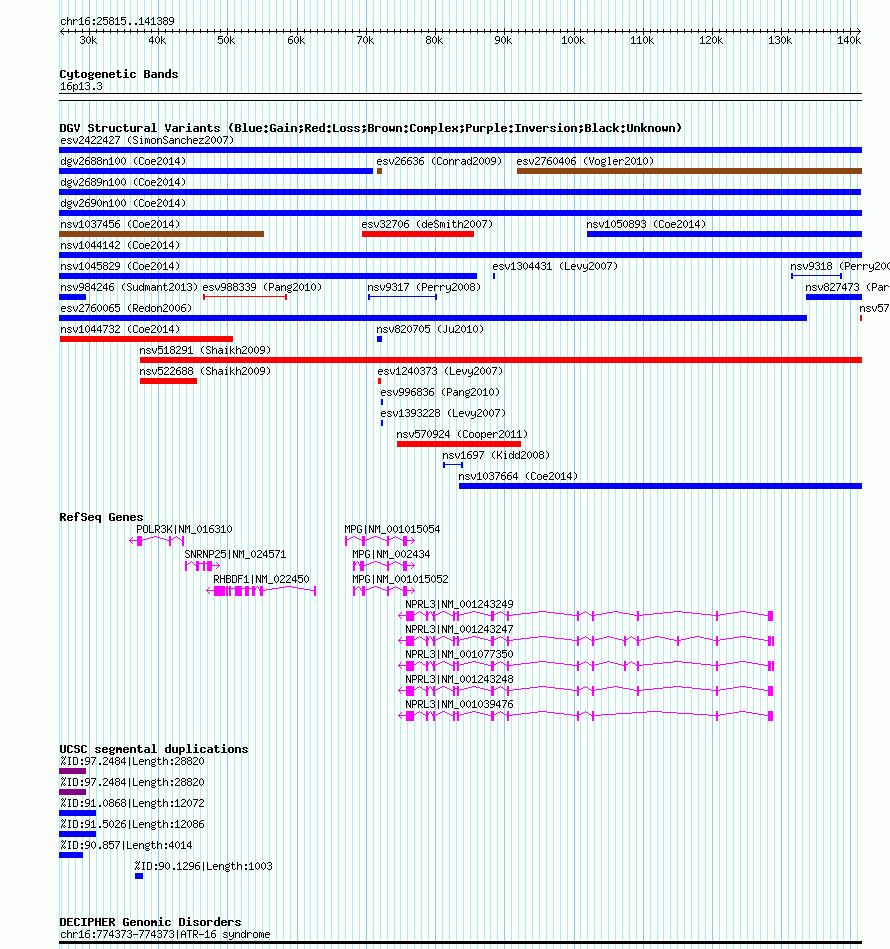
Task: Click the esv2422427 (SimonSanchez2007) variant label
Action: pyautogui.click(x=147, y=140)
